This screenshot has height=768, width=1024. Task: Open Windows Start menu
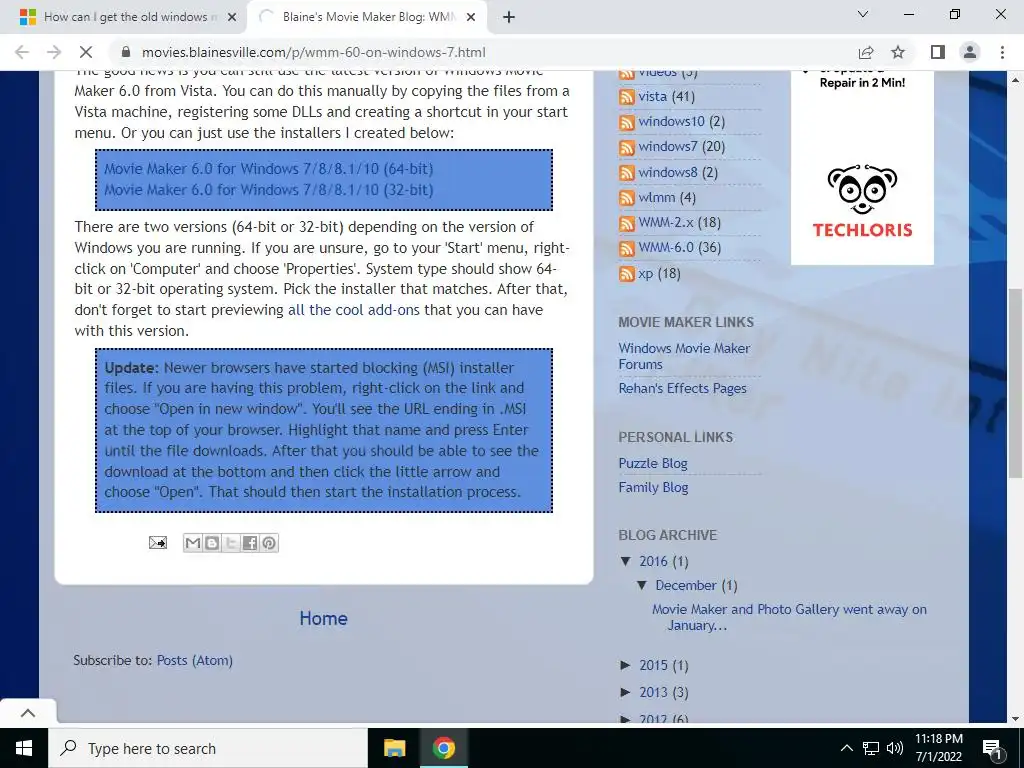coord(24,748)
